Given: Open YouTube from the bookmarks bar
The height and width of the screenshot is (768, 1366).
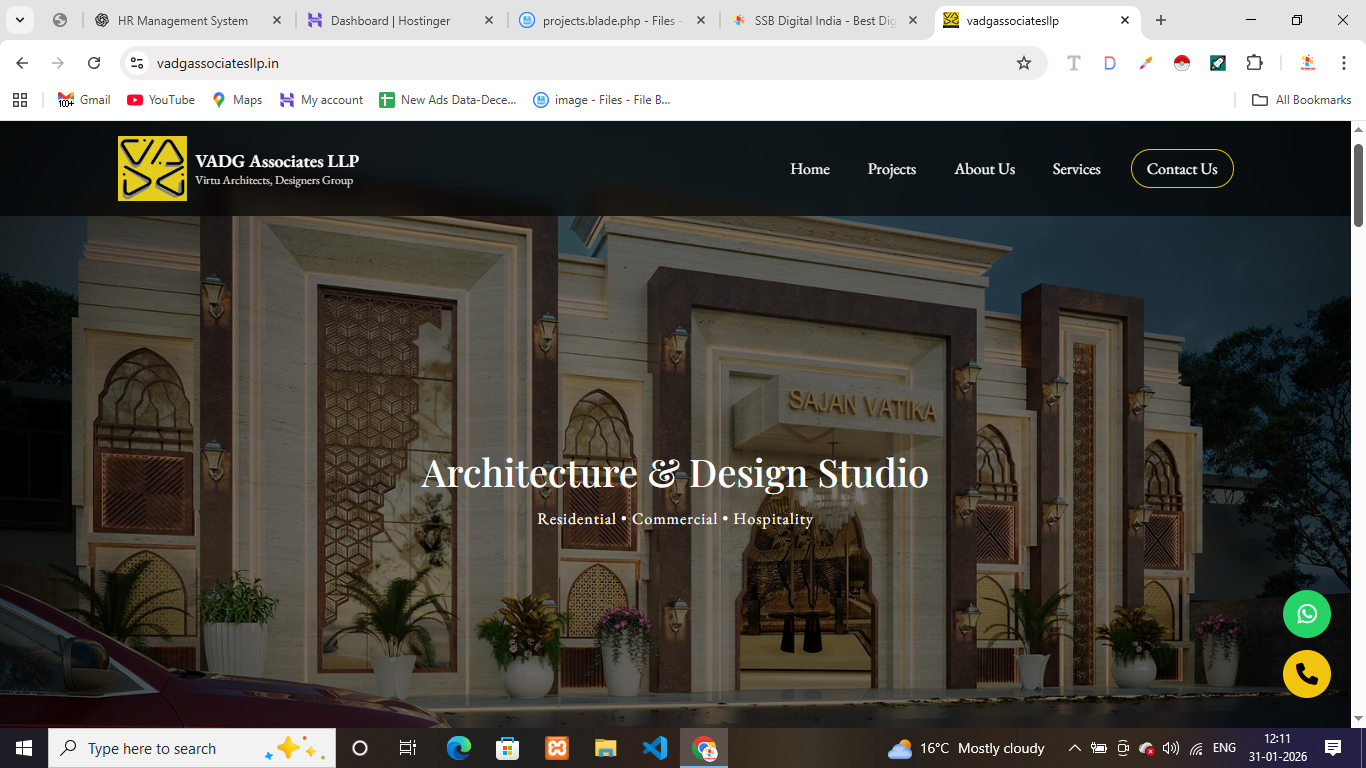Looking at the screenshot, I should pos(160,99).
